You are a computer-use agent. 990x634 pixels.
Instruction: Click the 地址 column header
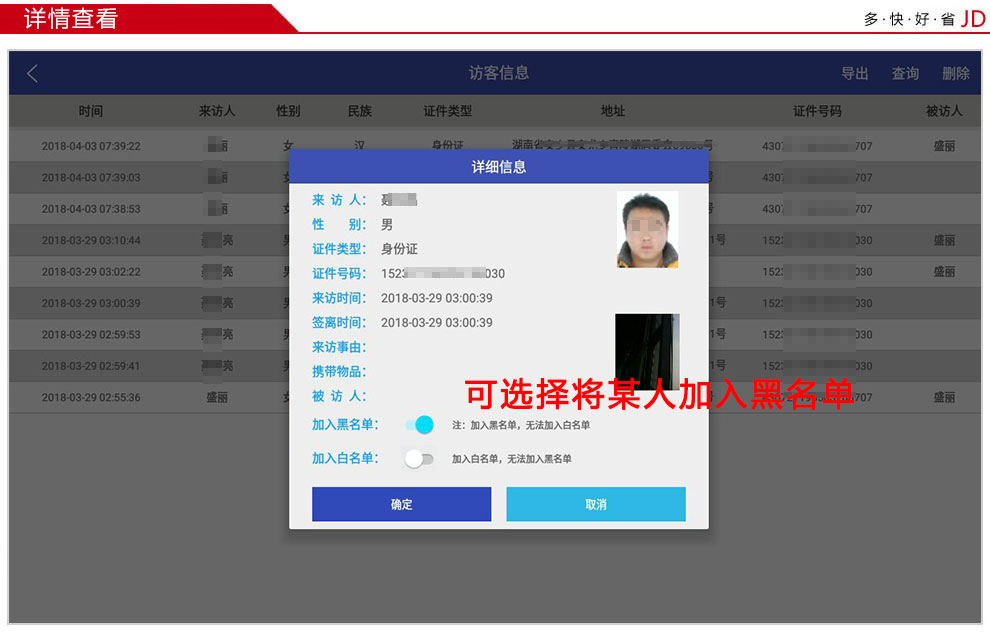(612, 111)
